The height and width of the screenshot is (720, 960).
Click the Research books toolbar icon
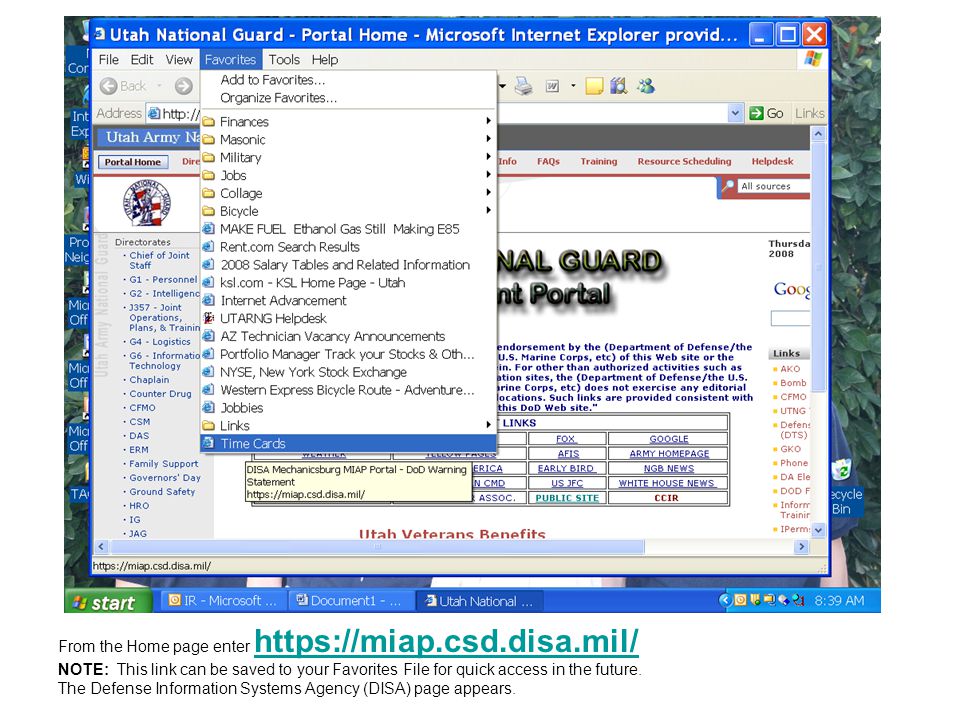(619, 86)
